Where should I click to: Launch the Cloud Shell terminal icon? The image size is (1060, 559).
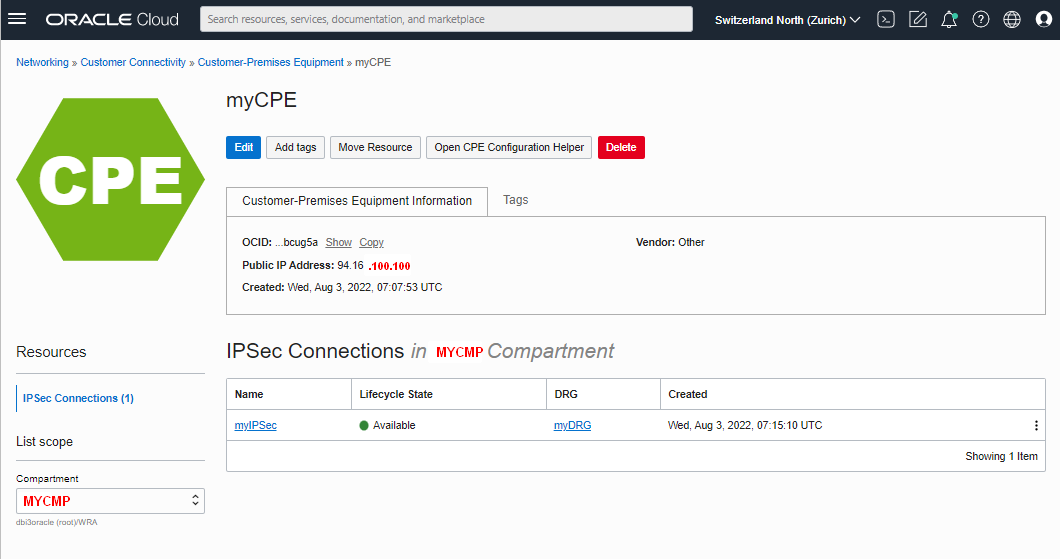coord(885,19)
